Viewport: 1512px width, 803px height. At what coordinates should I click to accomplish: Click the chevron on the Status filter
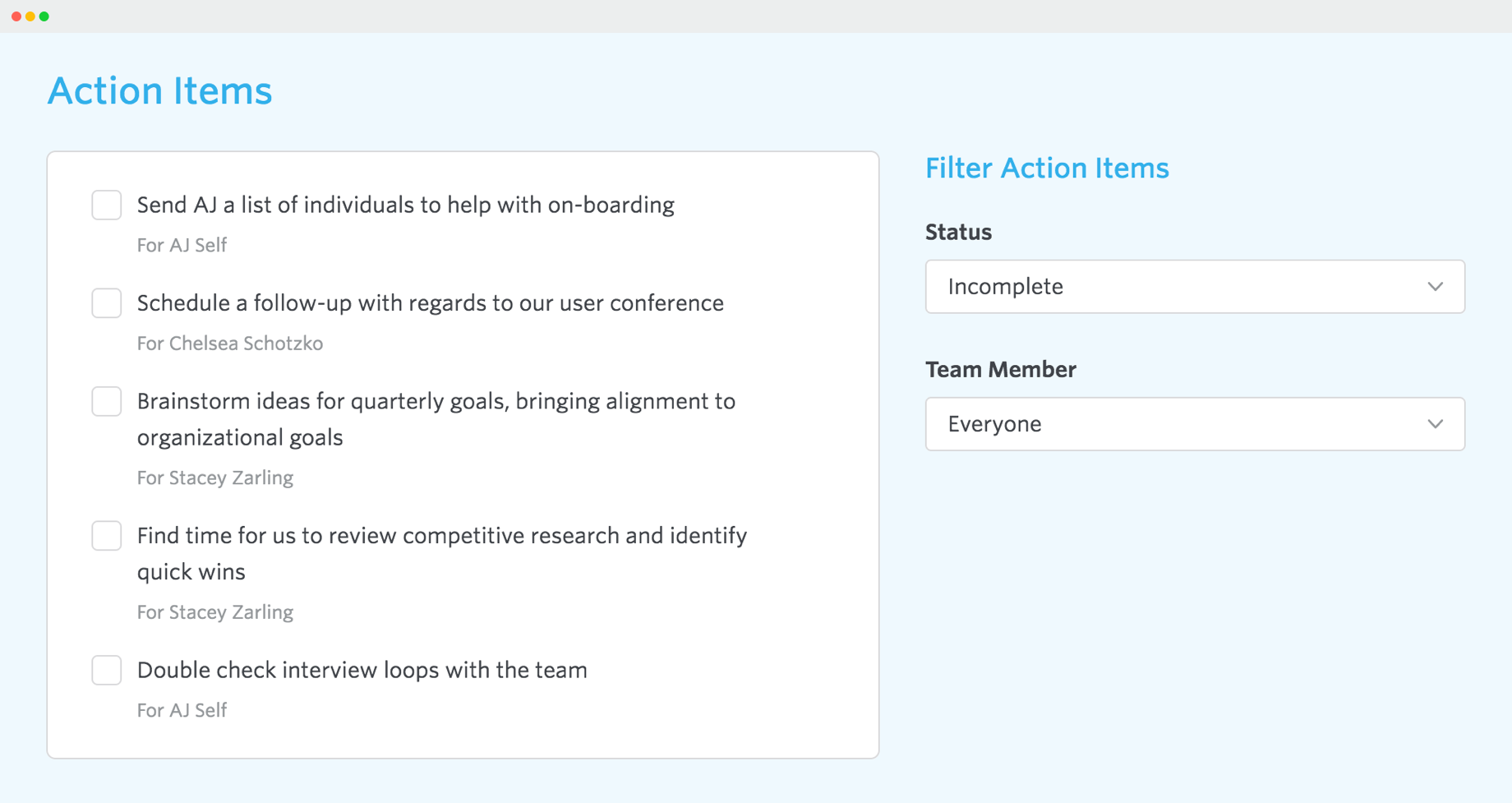(1436, 286)
